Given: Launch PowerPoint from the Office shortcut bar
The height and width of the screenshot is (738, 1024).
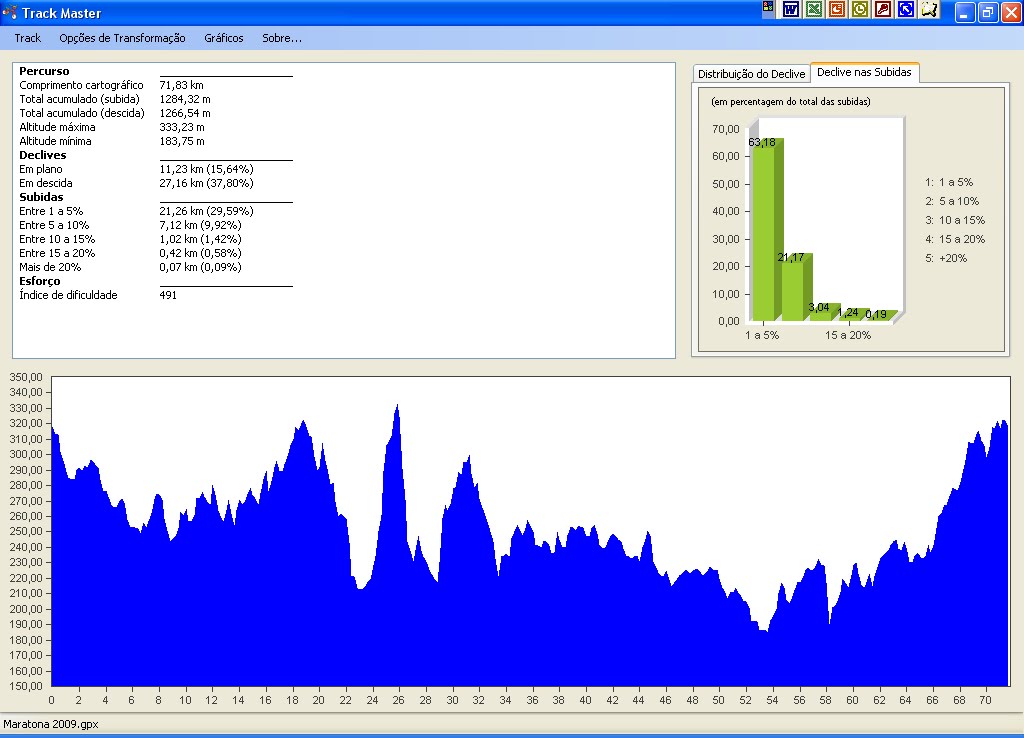Looking at the screenshot, I should pos(837,9).
